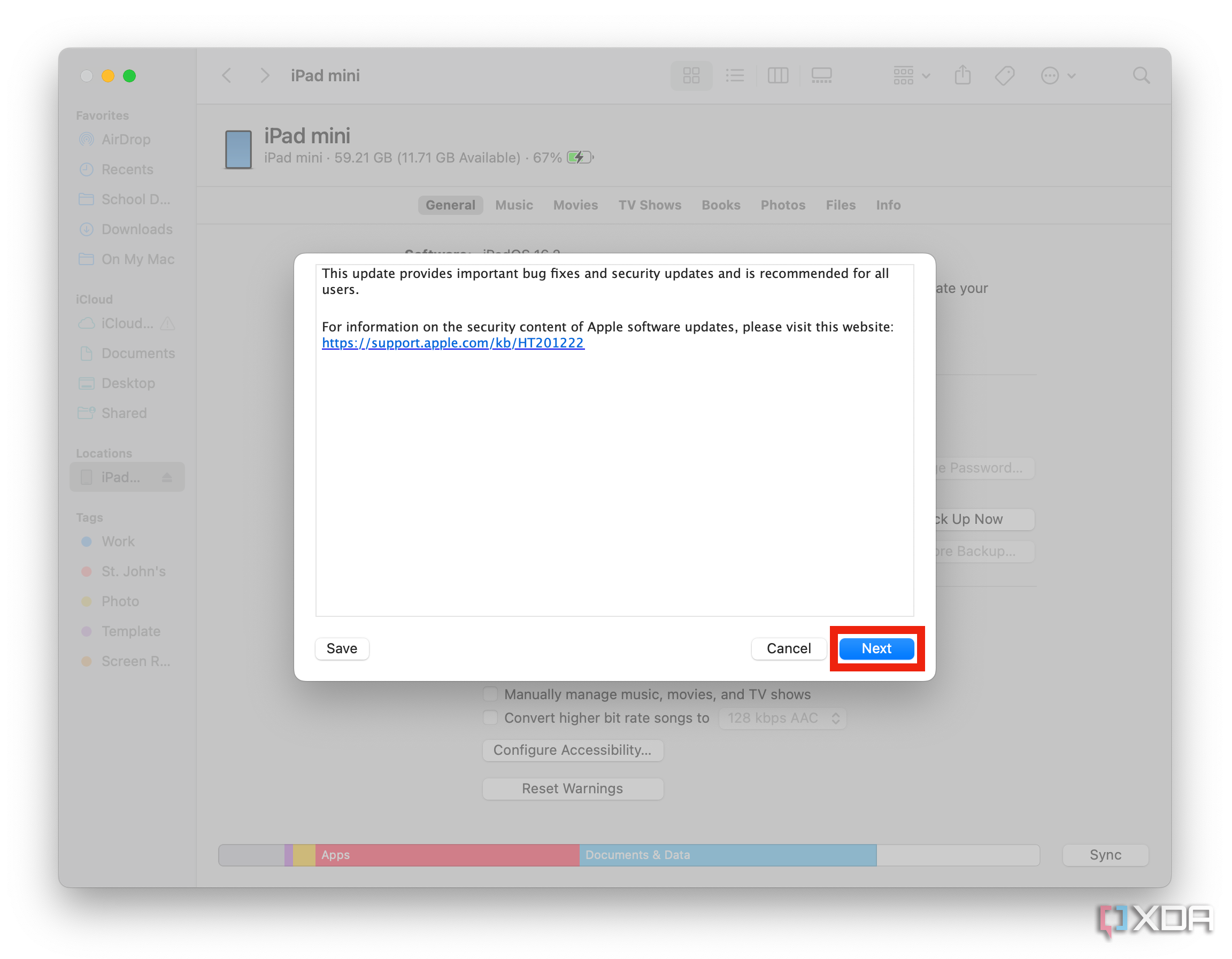This screenshot has height=959, width=1232.
Task: Switch to gallery view
Action: (x=821, y=75)
